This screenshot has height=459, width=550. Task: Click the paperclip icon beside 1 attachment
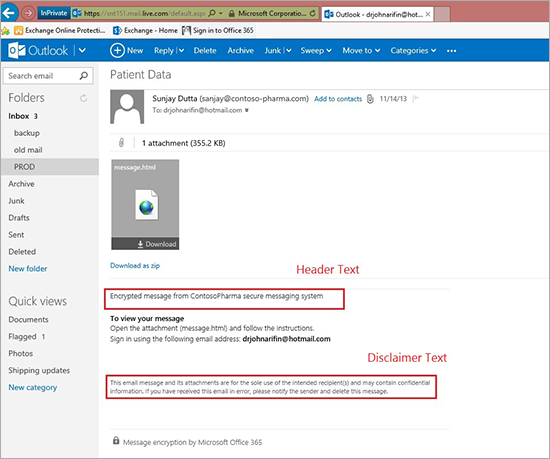point(121,143)
